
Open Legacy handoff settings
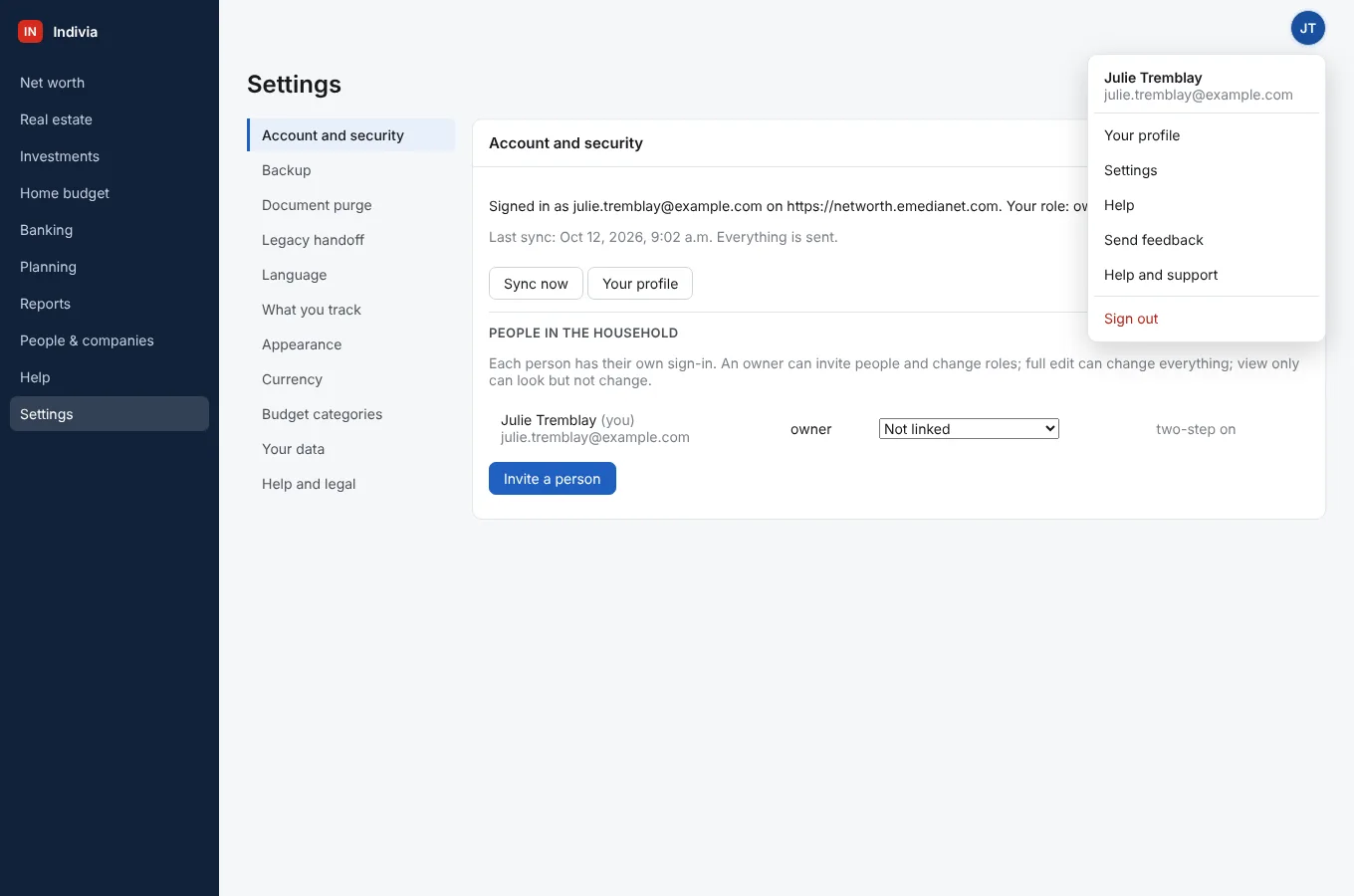point(351,240)
